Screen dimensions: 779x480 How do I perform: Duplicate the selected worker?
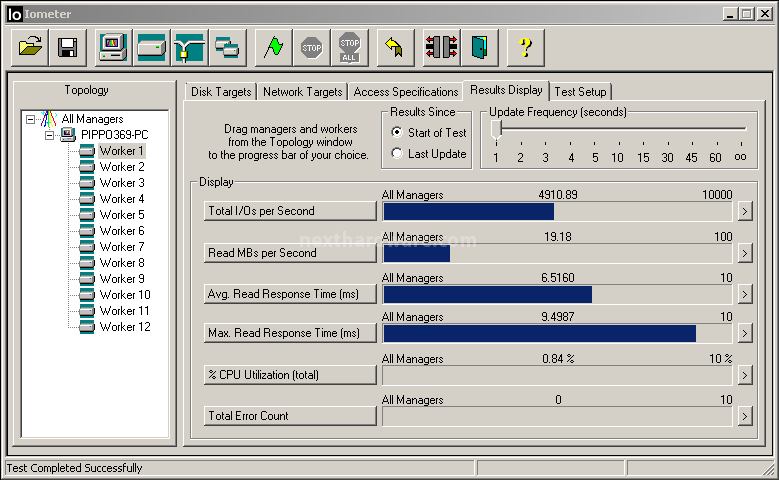pyautogui.click(x=228, y=48)
